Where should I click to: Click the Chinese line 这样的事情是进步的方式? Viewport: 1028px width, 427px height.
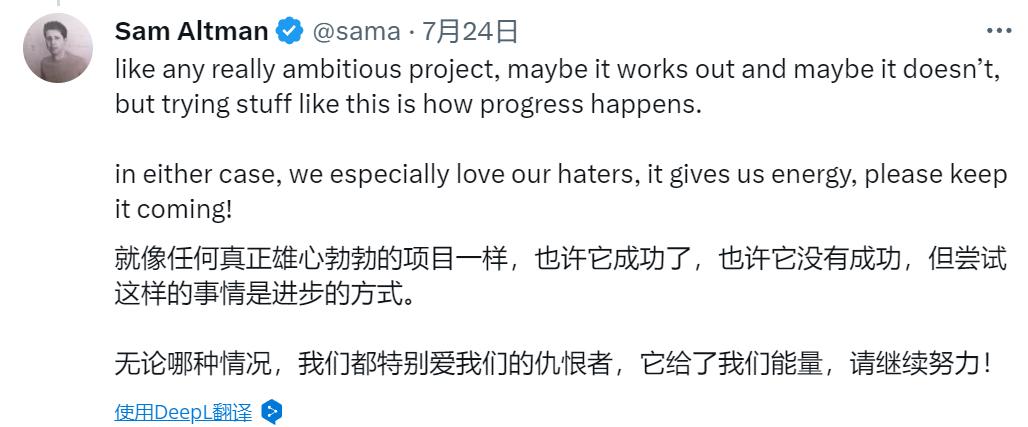262,294
